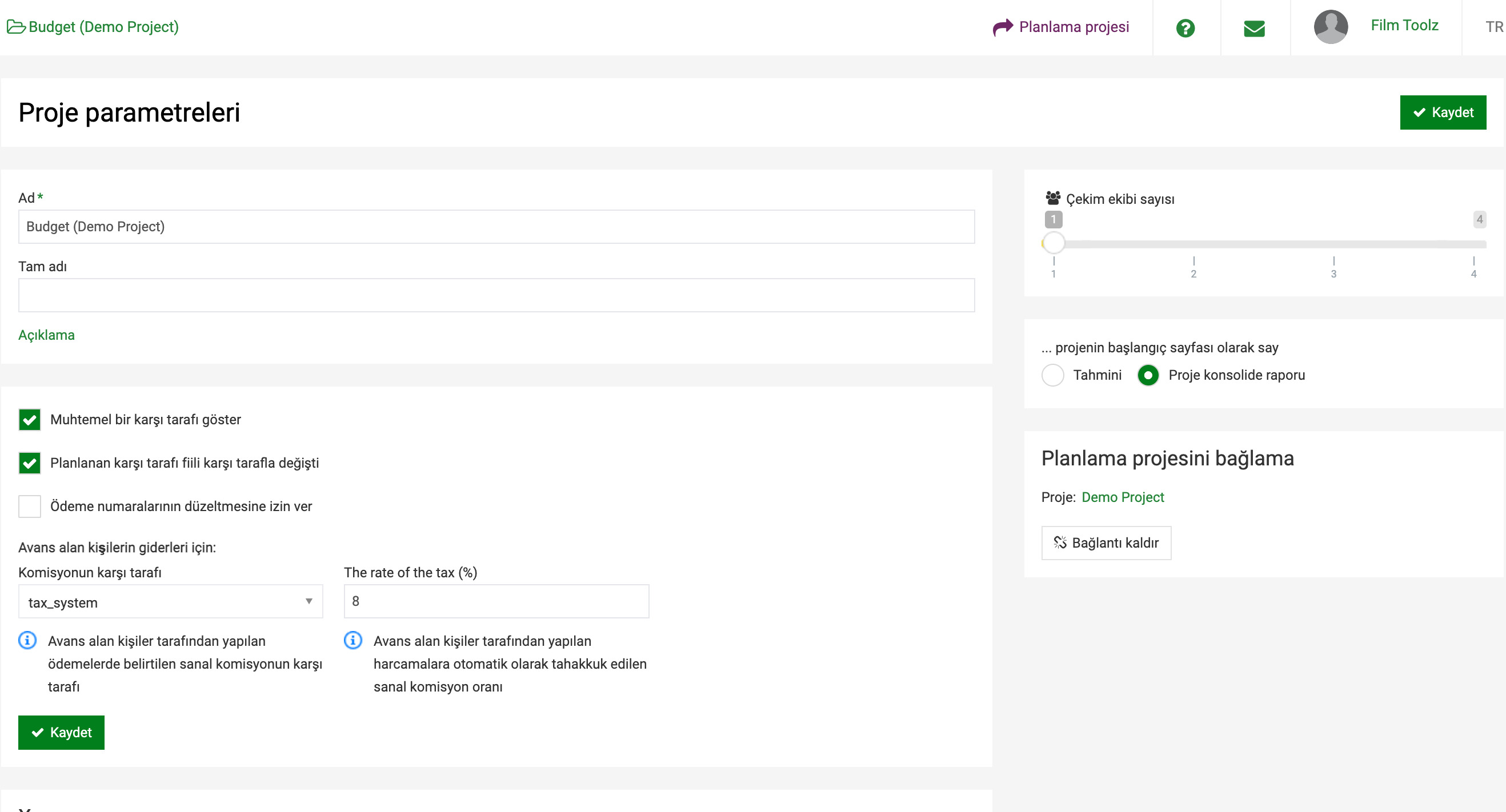Click the crew people icon

1053,198
